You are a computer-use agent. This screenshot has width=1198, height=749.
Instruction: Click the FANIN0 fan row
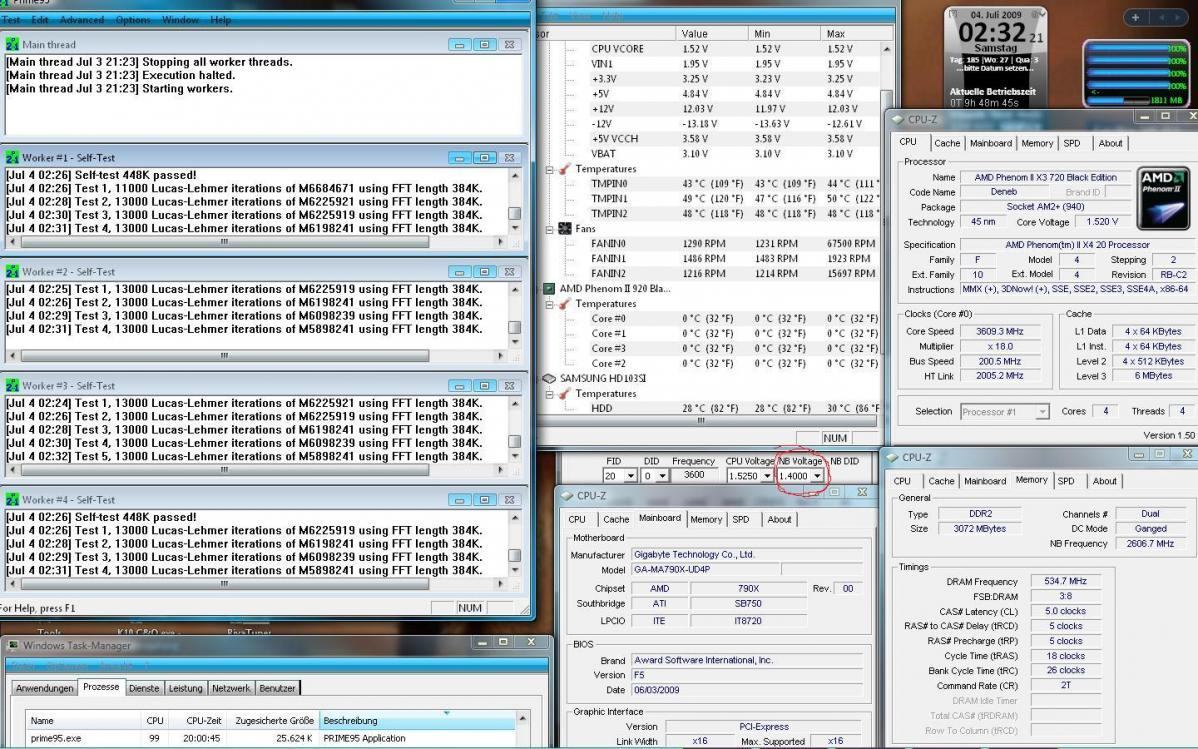pos(711,244)
